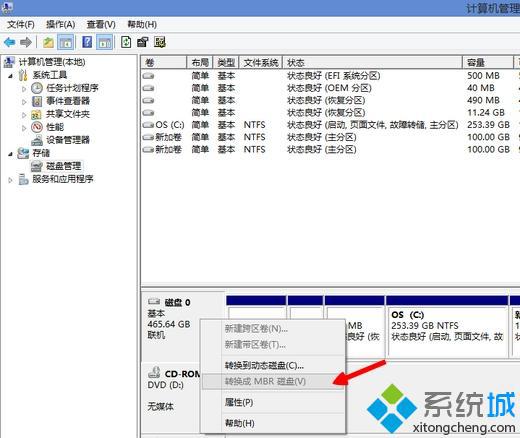Click the 计算机管理(本地) root icon
520x438 pixels.
tap(9, 62)
